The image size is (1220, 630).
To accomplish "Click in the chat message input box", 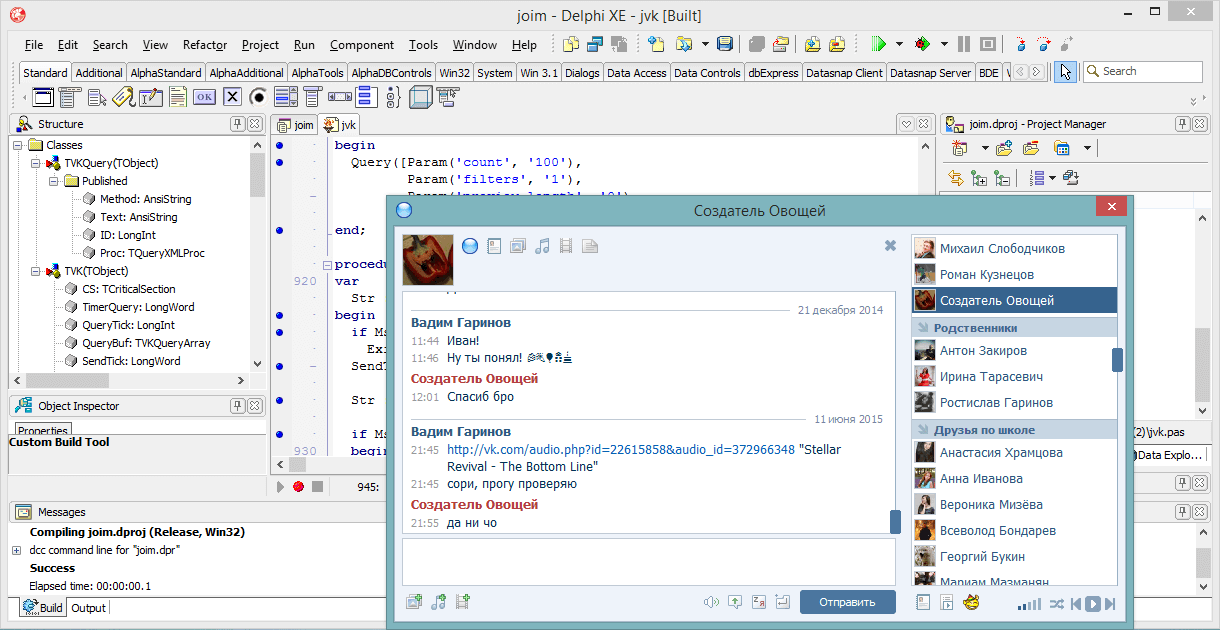I will point(649,561).
